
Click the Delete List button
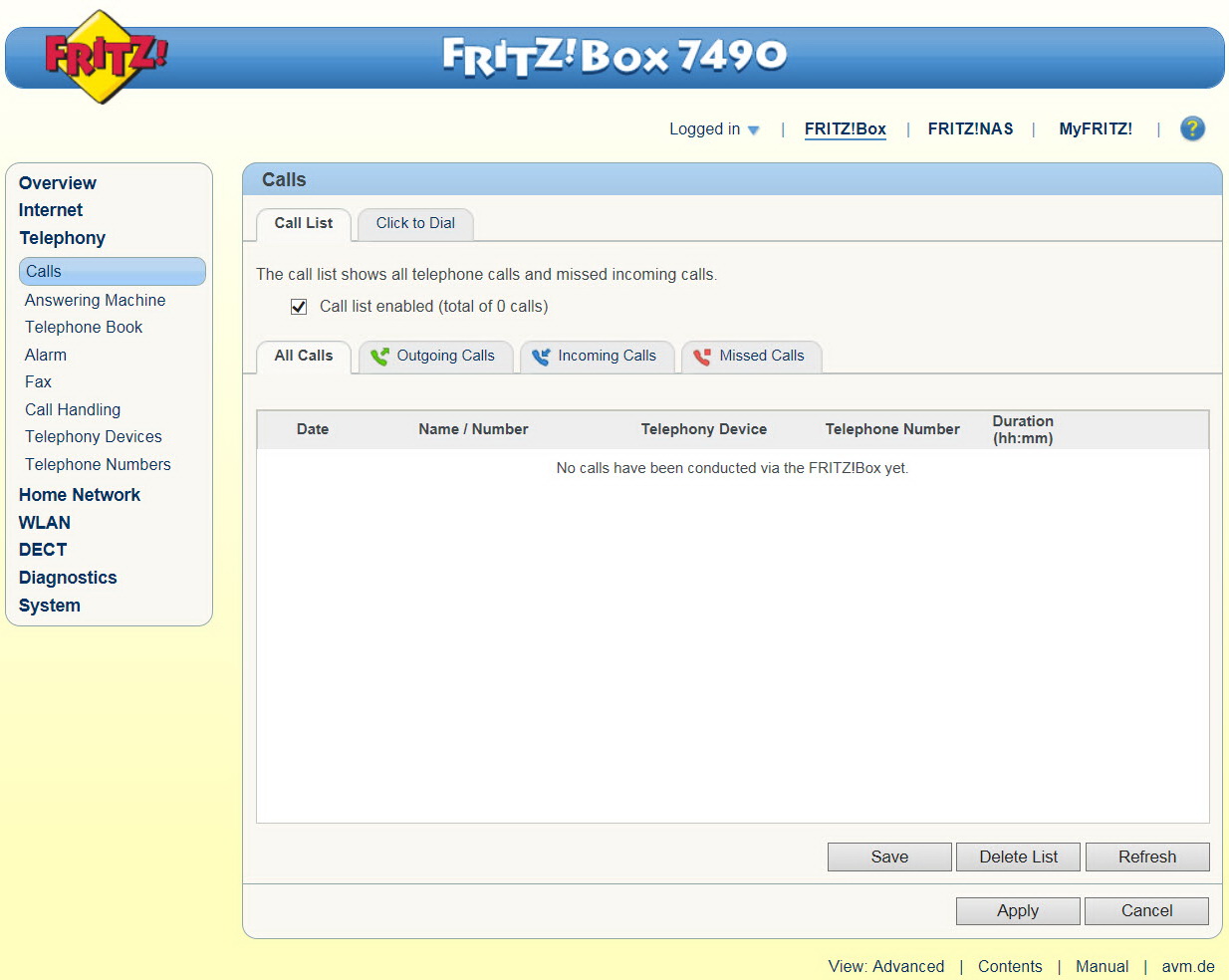1018,857
